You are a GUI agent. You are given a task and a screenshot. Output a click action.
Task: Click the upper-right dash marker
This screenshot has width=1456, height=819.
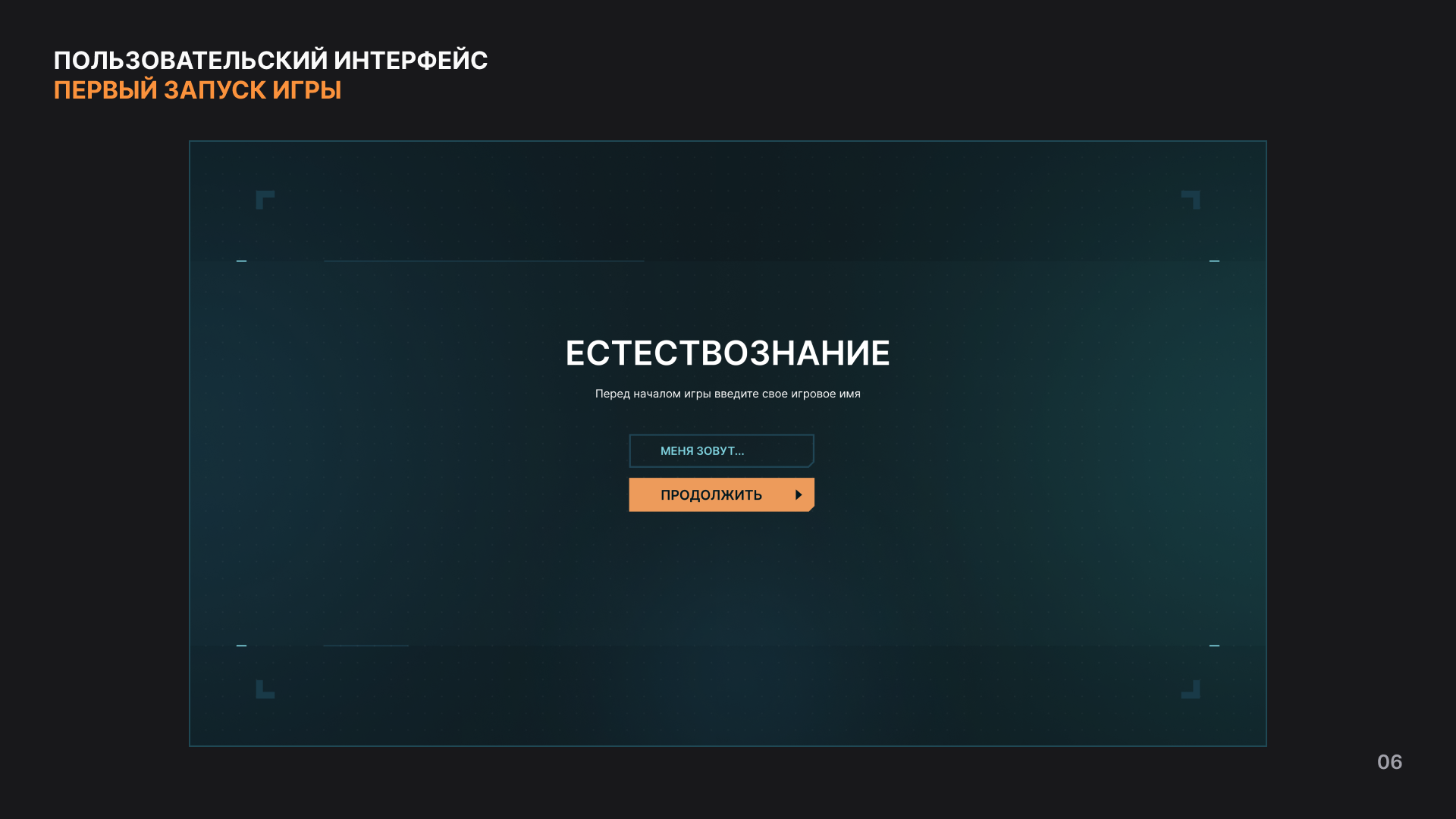tap(1214, 261)
